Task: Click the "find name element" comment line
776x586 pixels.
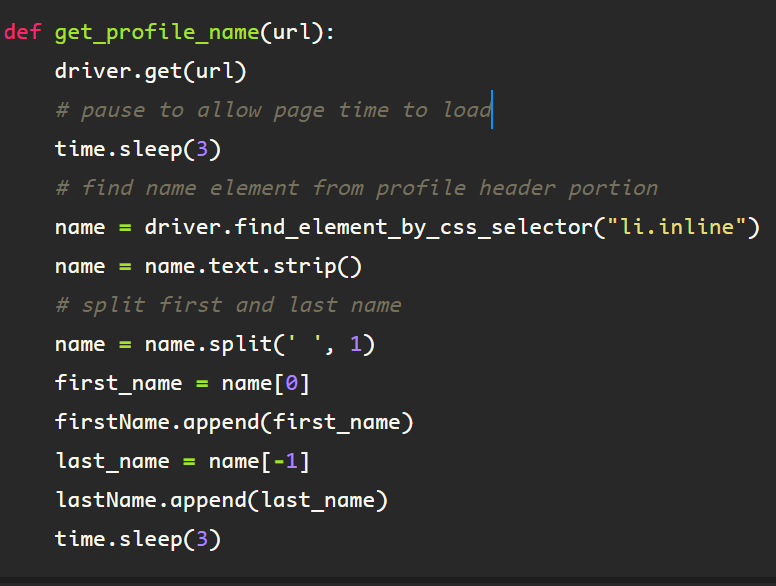Action: 356,188
